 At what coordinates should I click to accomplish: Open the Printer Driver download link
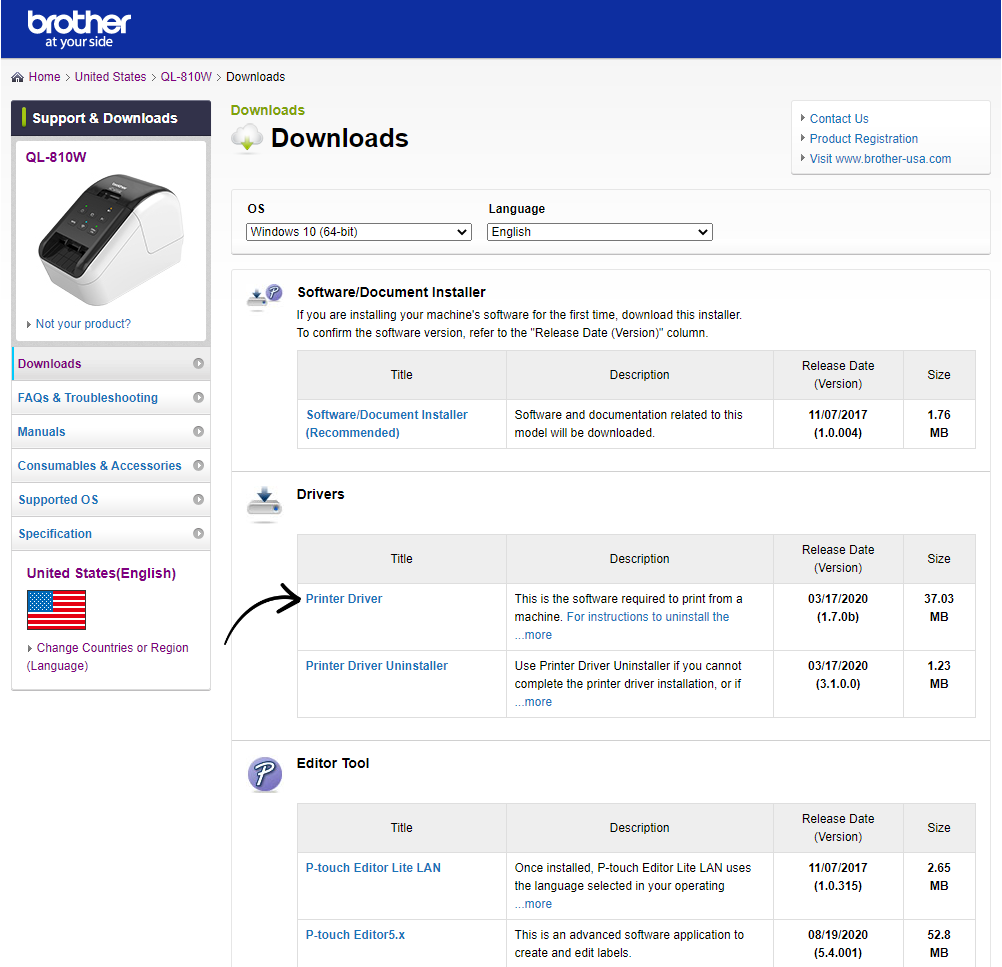coord(344,599)
